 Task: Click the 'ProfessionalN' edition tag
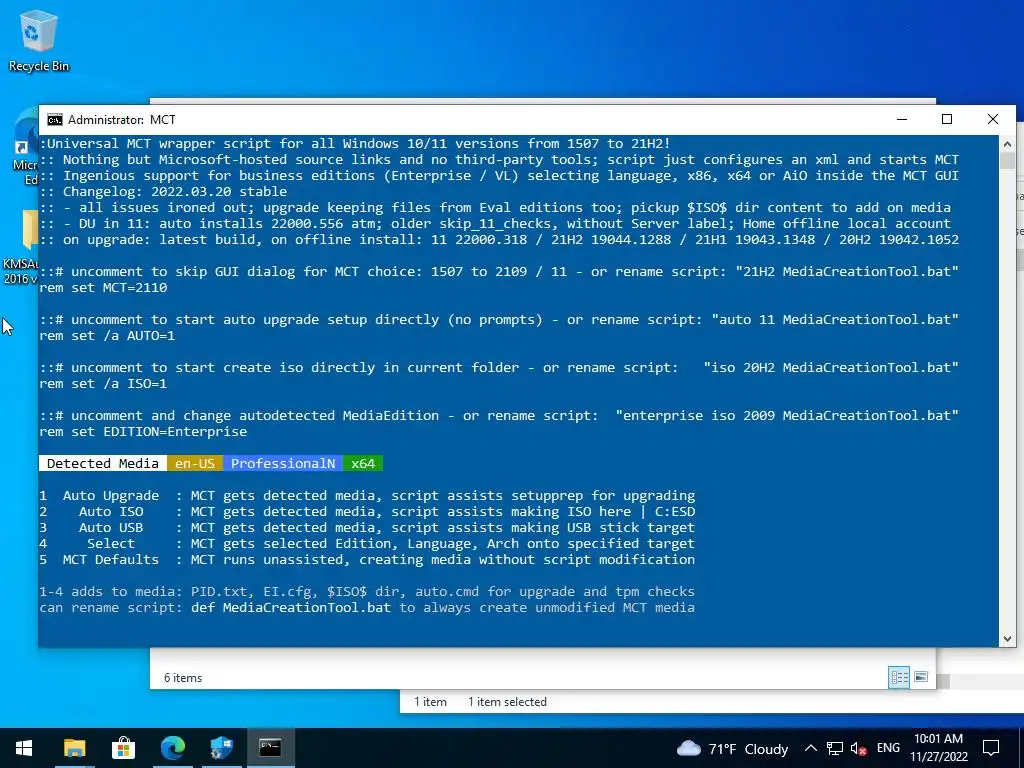(283, 464)
